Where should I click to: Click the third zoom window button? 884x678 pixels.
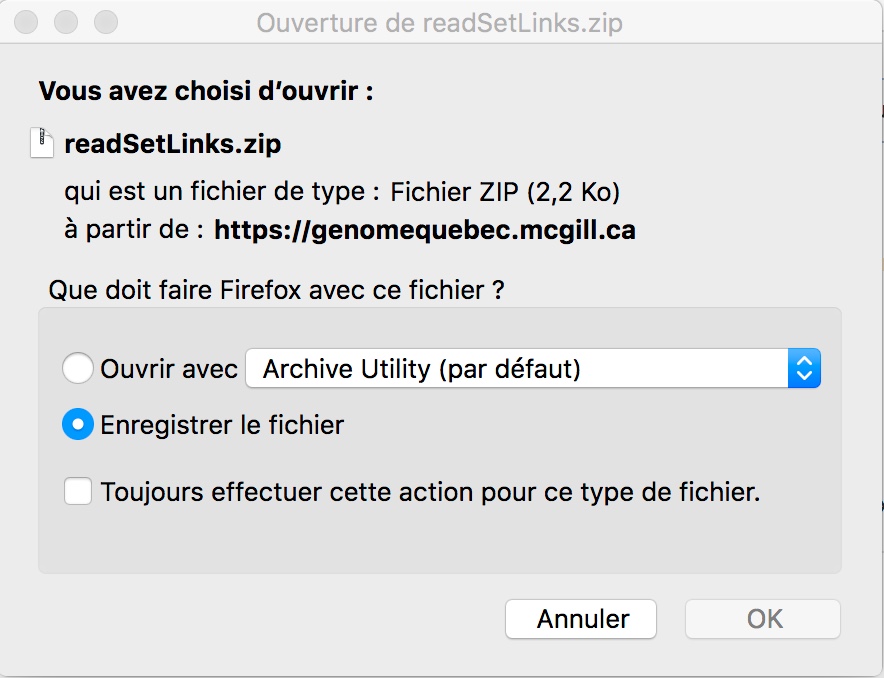click(106, 23)
